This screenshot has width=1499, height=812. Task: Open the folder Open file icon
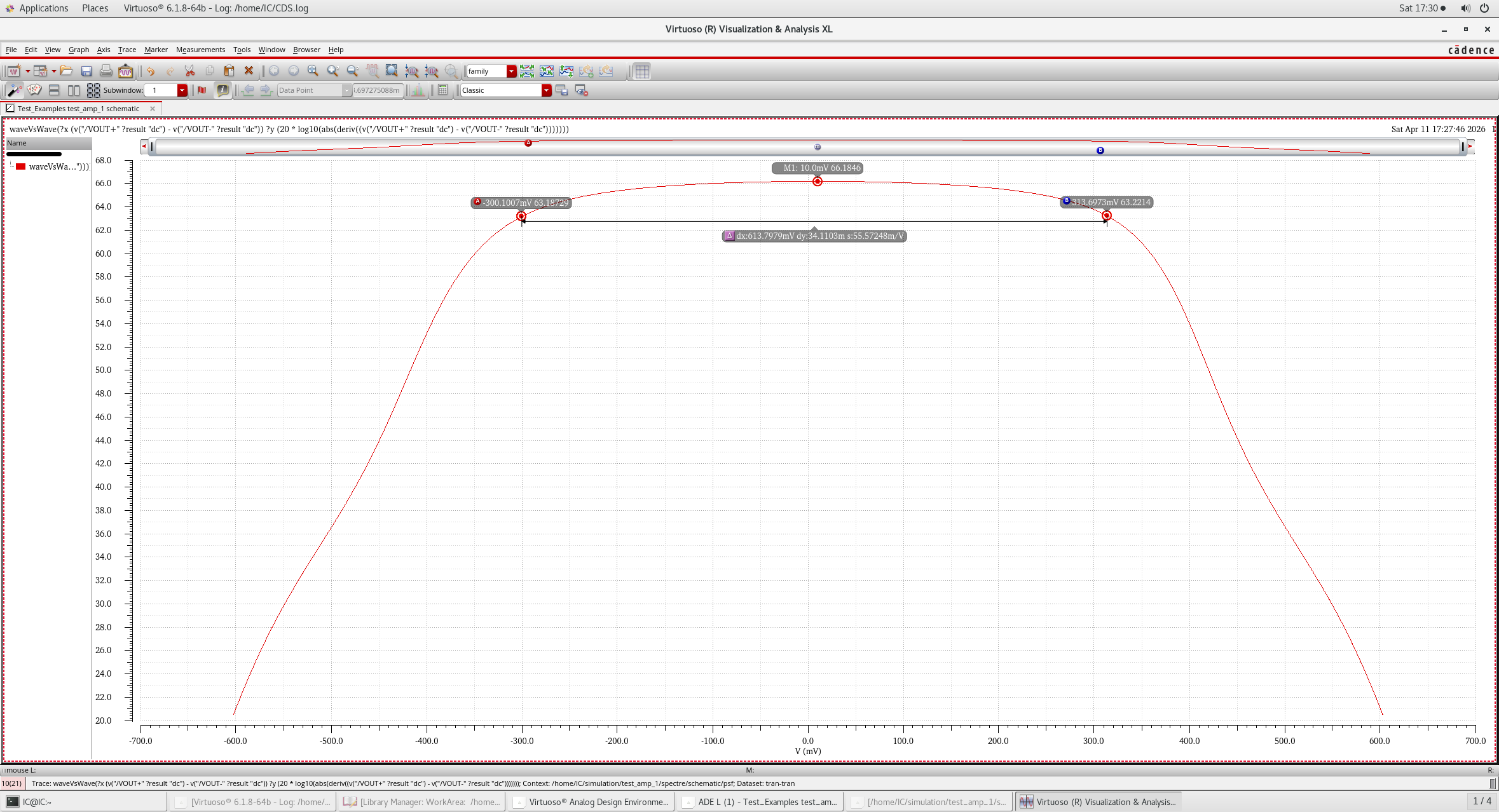coord(67,71)
